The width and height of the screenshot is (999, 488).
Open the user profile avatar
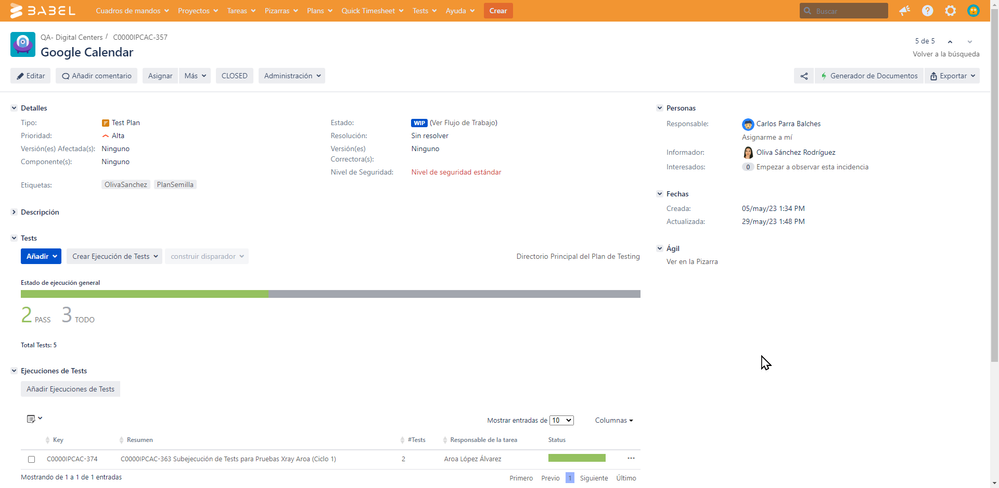point(974,11)
